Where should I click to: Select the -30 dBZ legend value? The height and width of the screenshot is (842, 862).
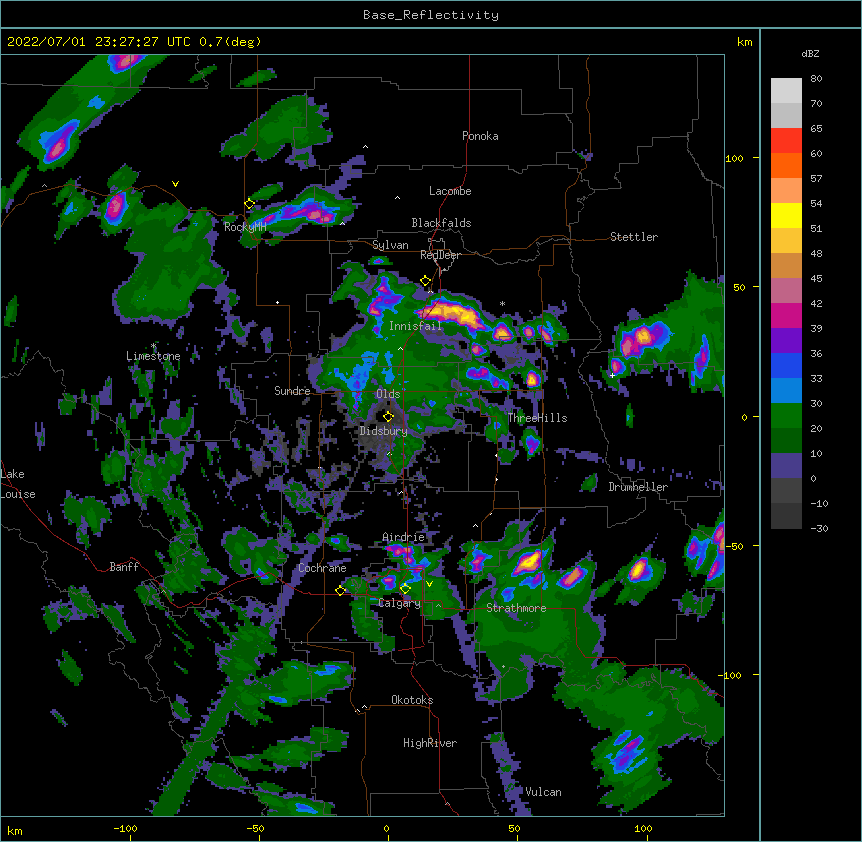point(819,529)
